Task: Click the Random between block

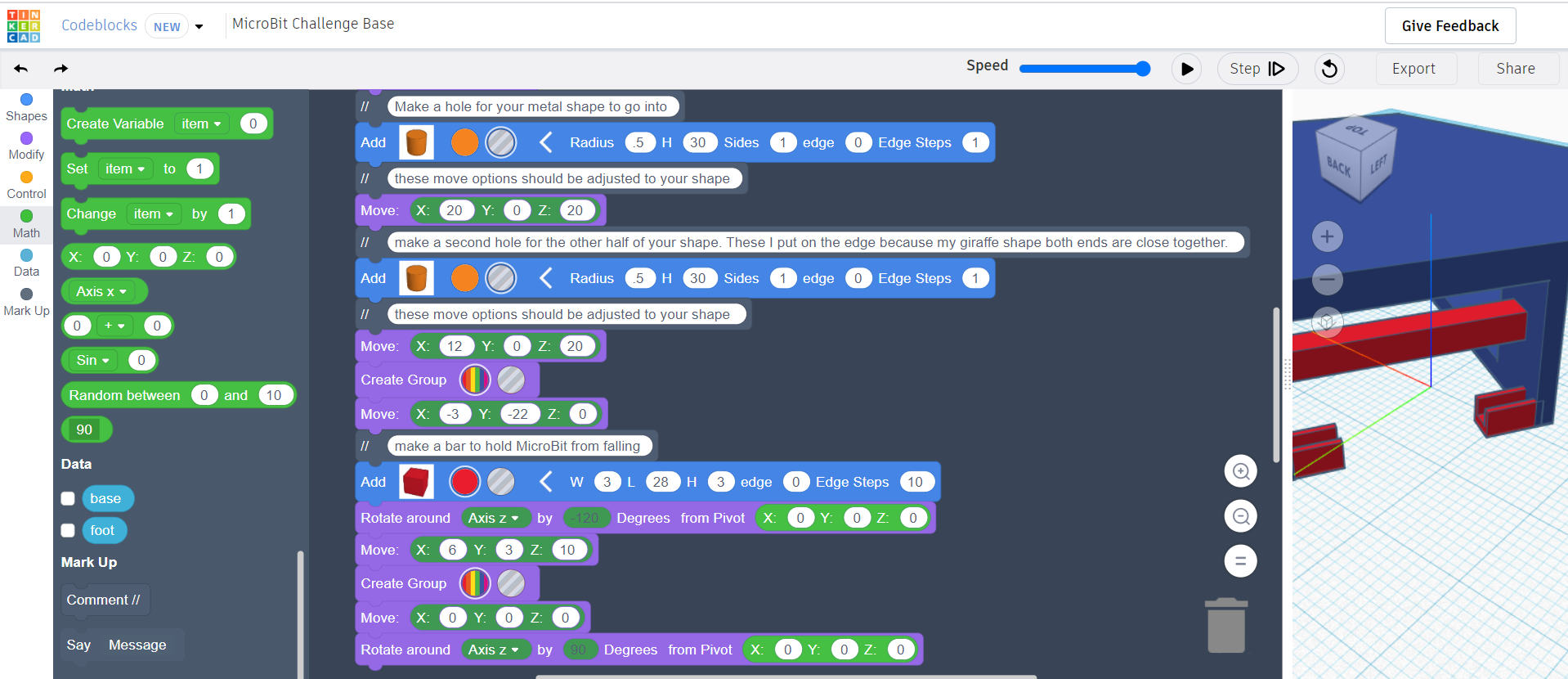Action: pos(178,395)
